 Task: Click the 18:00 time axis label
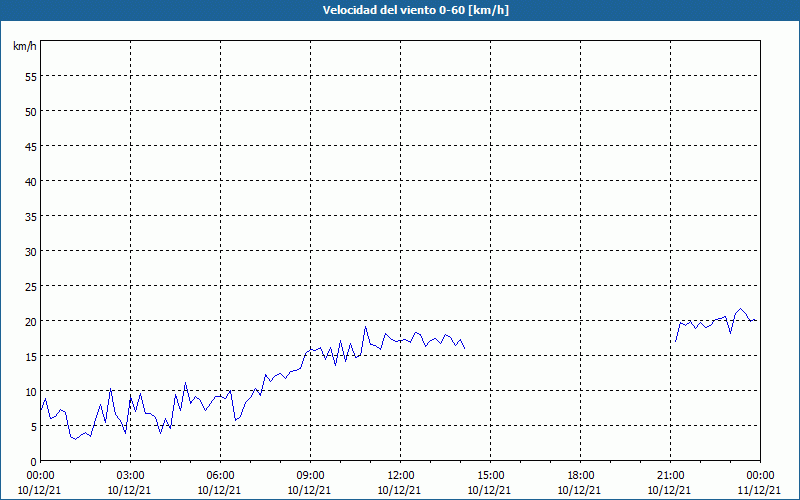581,476
